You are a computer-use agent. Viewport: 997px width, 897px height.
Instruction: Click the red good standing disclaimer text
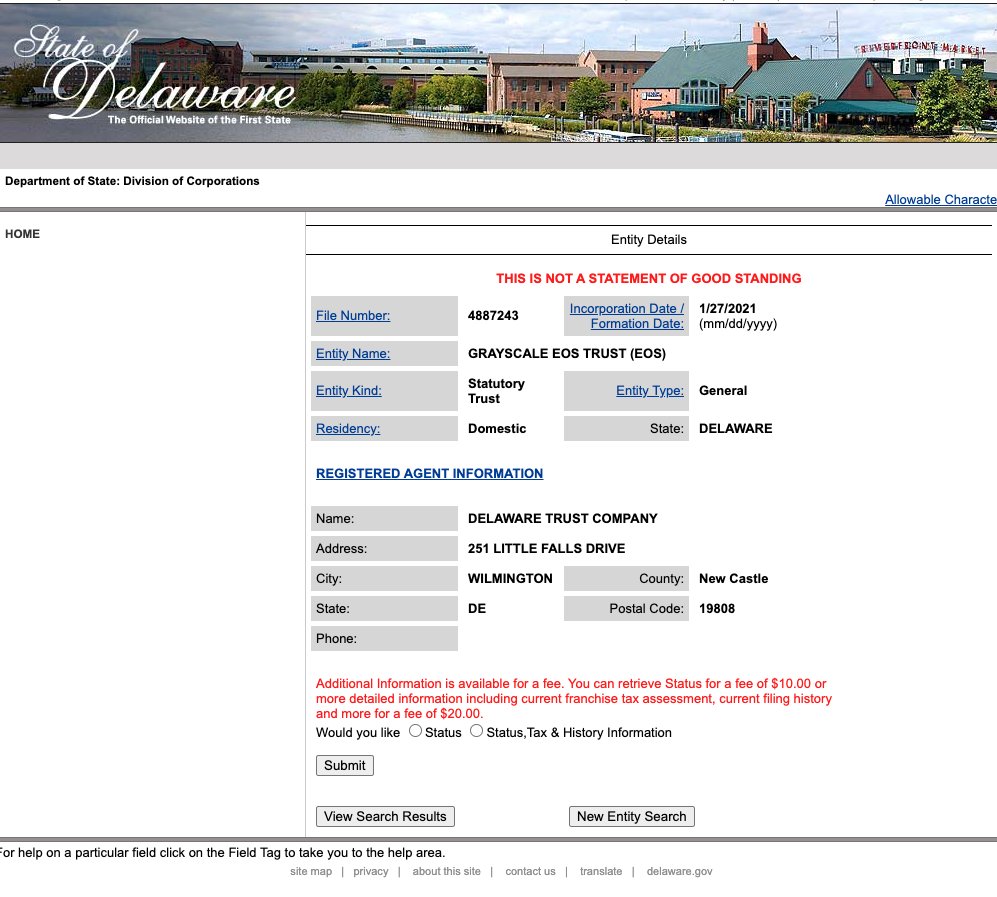click(x=649, y=278)
